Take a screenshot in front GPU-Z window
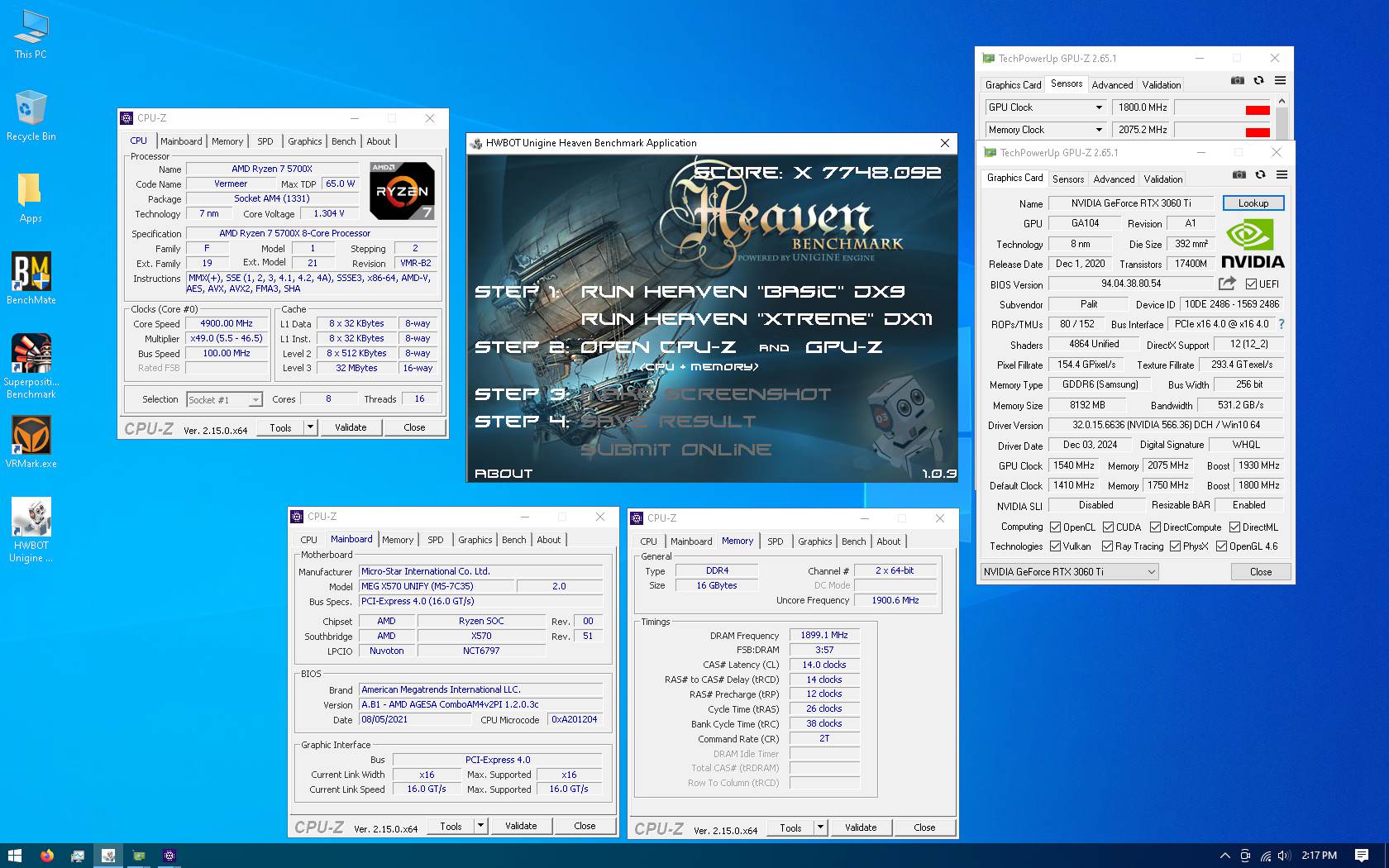Viewport: 1389px width, 868px height. pyautogui.click(x=1239, y=174)
